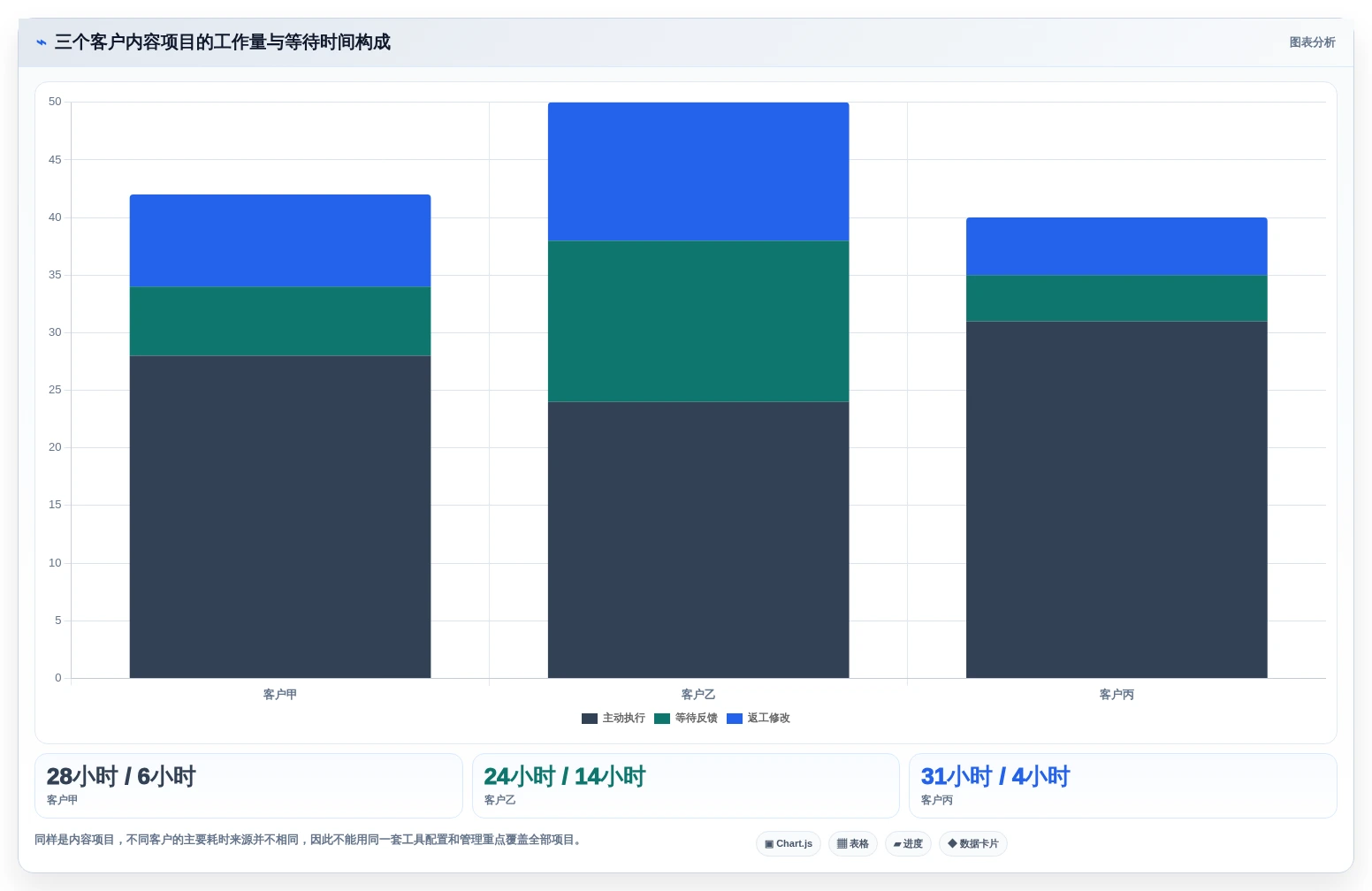The image size is (1372, 891).
Task: Select the 表格 tag chip
Action: click(853, 844)
